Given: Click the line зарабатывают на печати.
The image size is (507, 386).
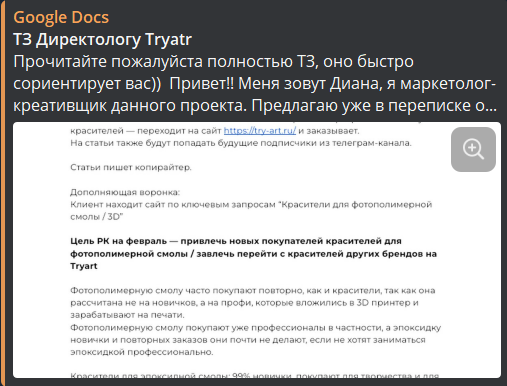Looking at the screenshot, I should (127, 315).
